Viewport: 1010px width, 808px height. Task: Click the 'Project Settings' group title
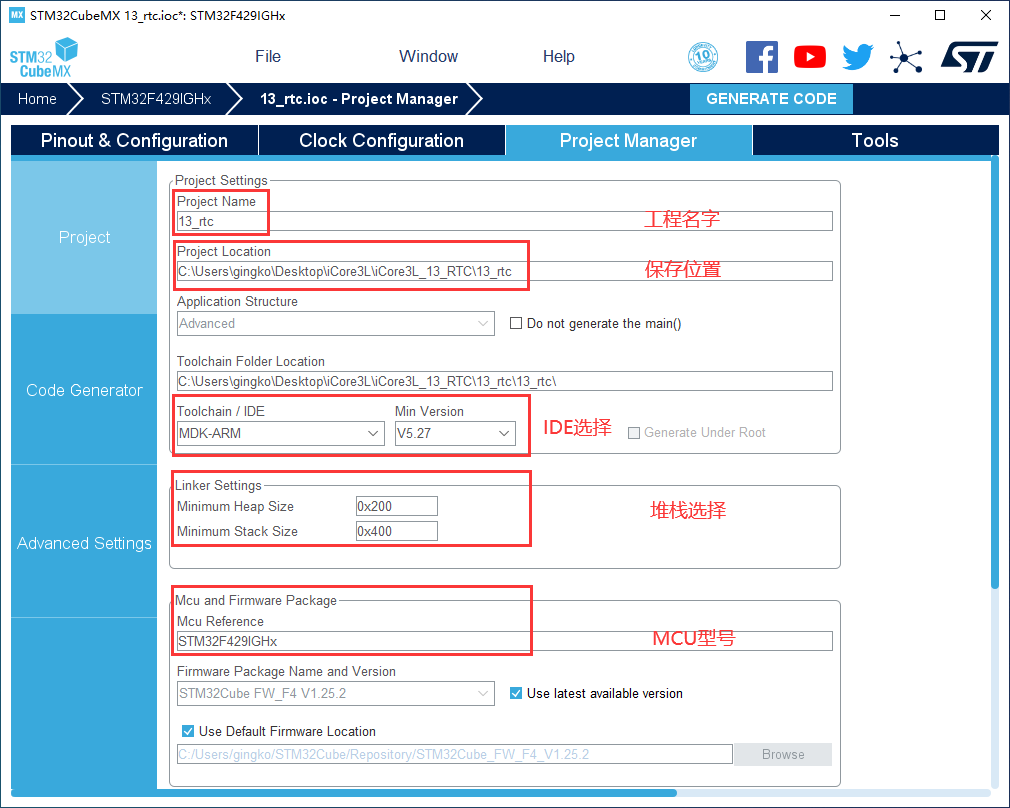pyautogui.click(x=221, y=180)
